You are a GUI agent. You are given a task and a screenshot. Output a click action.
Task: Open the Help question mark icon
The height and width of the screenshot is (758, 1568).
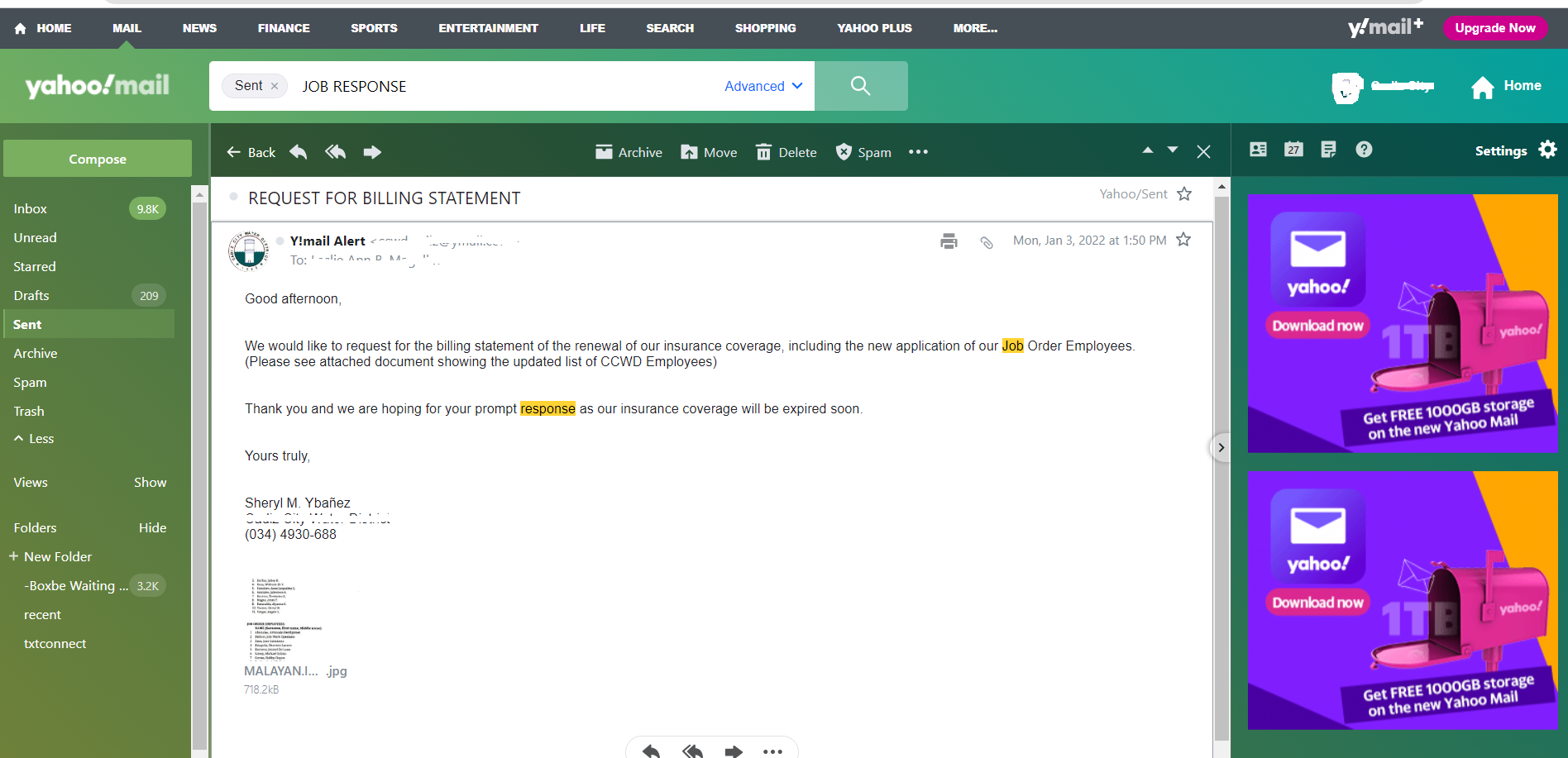[x=1365, y=150]
